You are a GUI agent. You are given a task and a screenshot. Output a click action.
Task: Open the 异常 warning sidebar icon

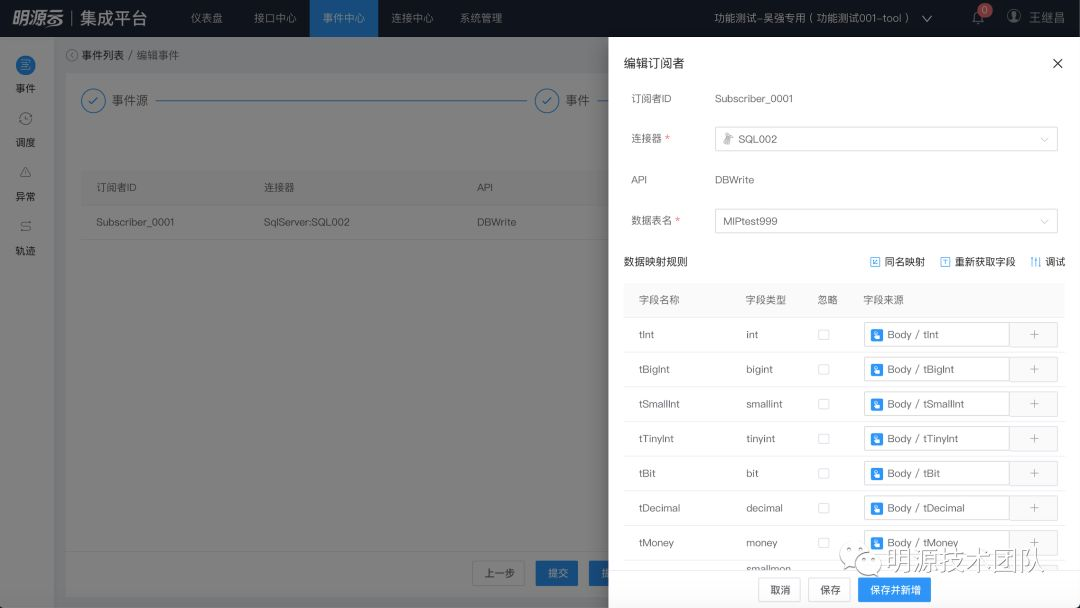point(25,172)
